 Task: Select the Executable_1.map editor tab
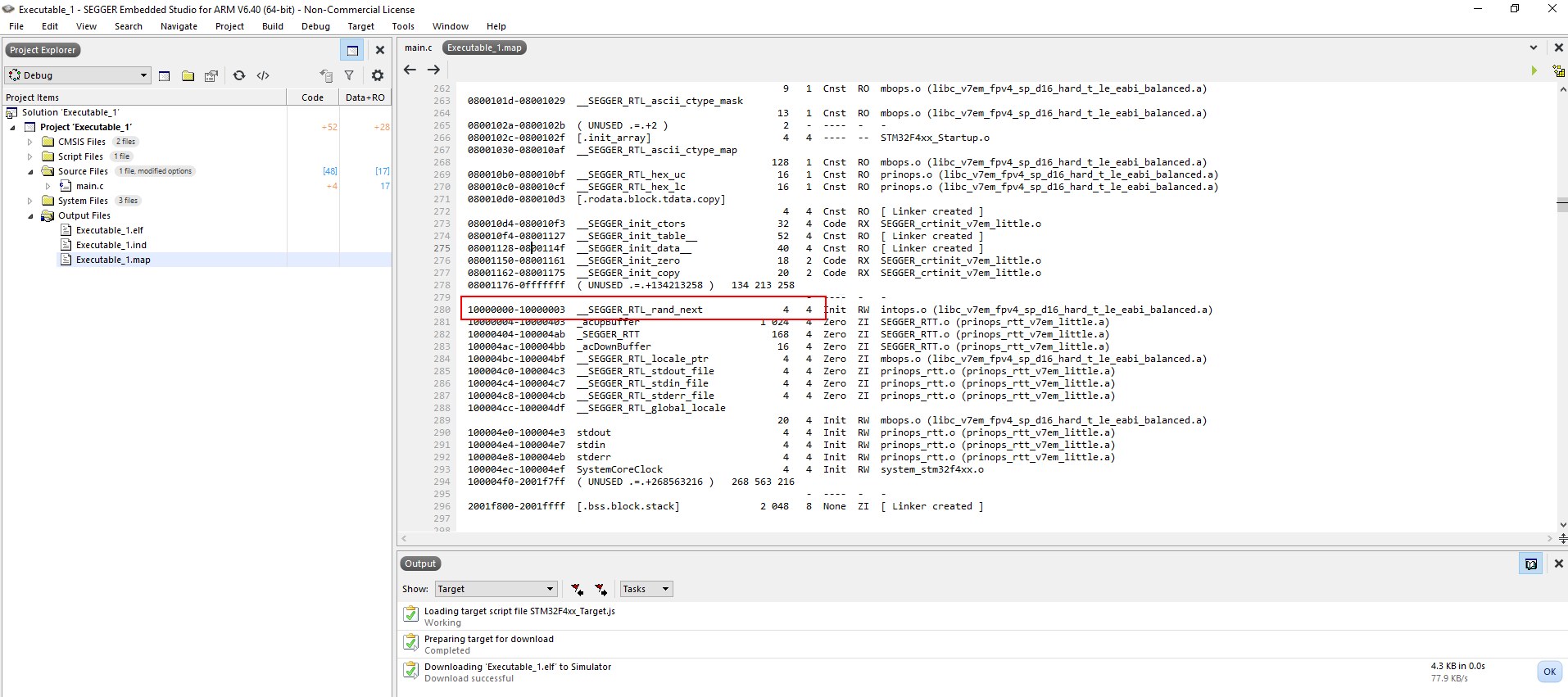tap(484, 48)
